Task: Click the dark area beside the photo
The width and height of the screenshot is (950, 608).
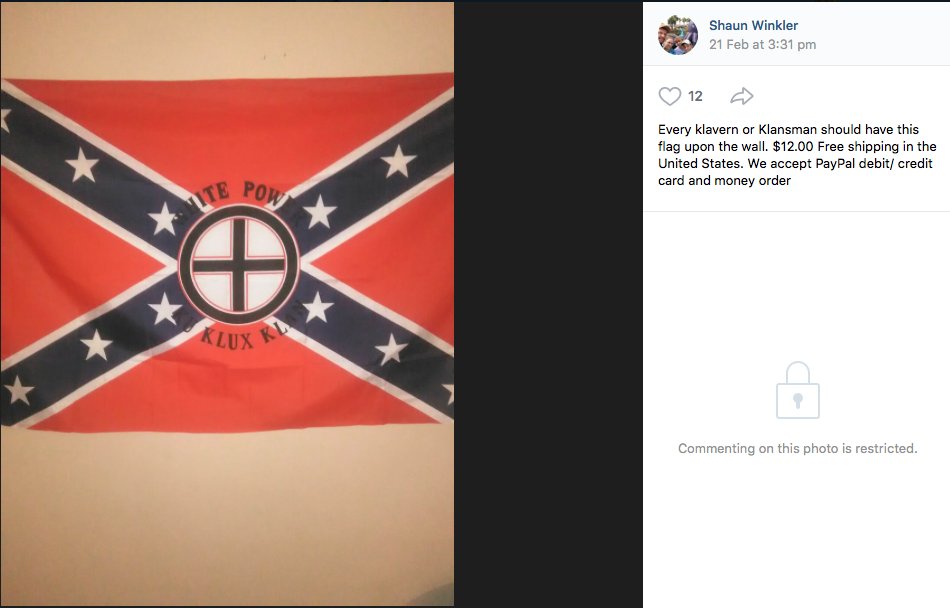Action: (x=548, y=304)
